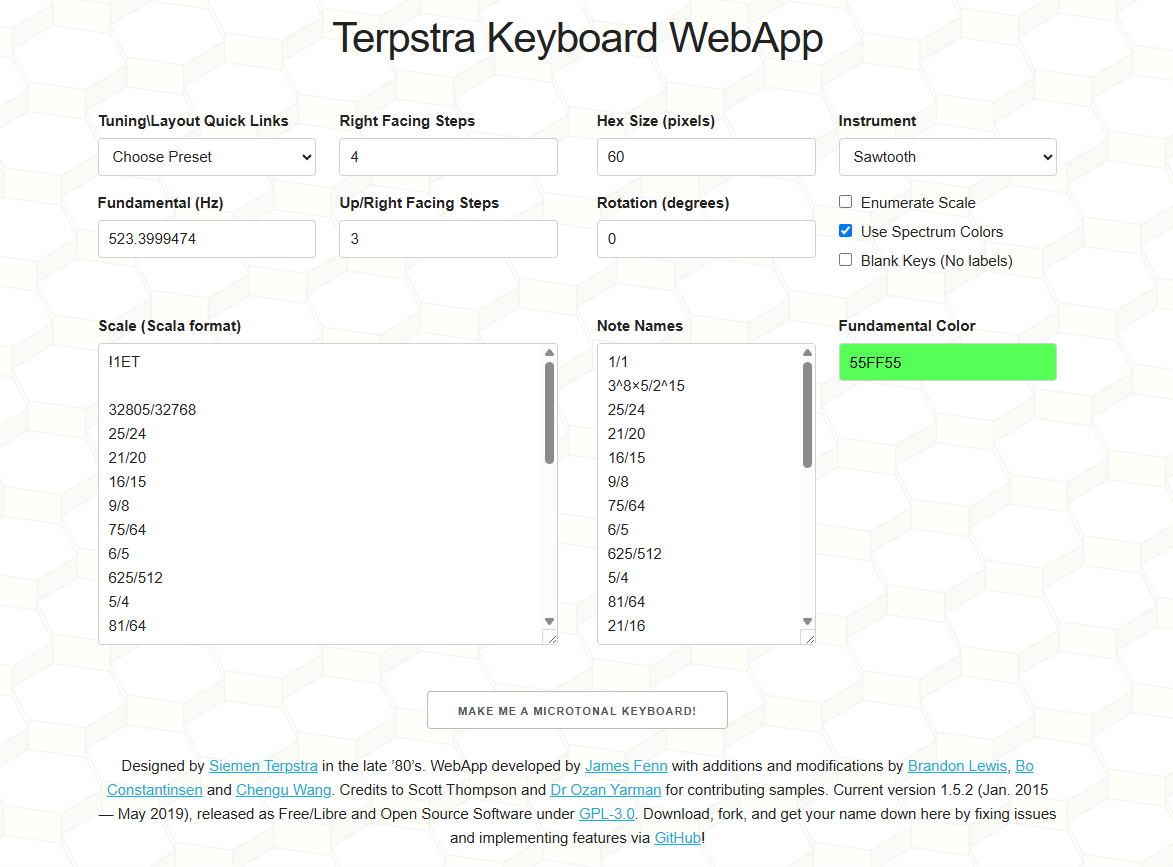Click the Note Names scrollbar thumb
The image size is (1173, 867).
pos(807,415)
